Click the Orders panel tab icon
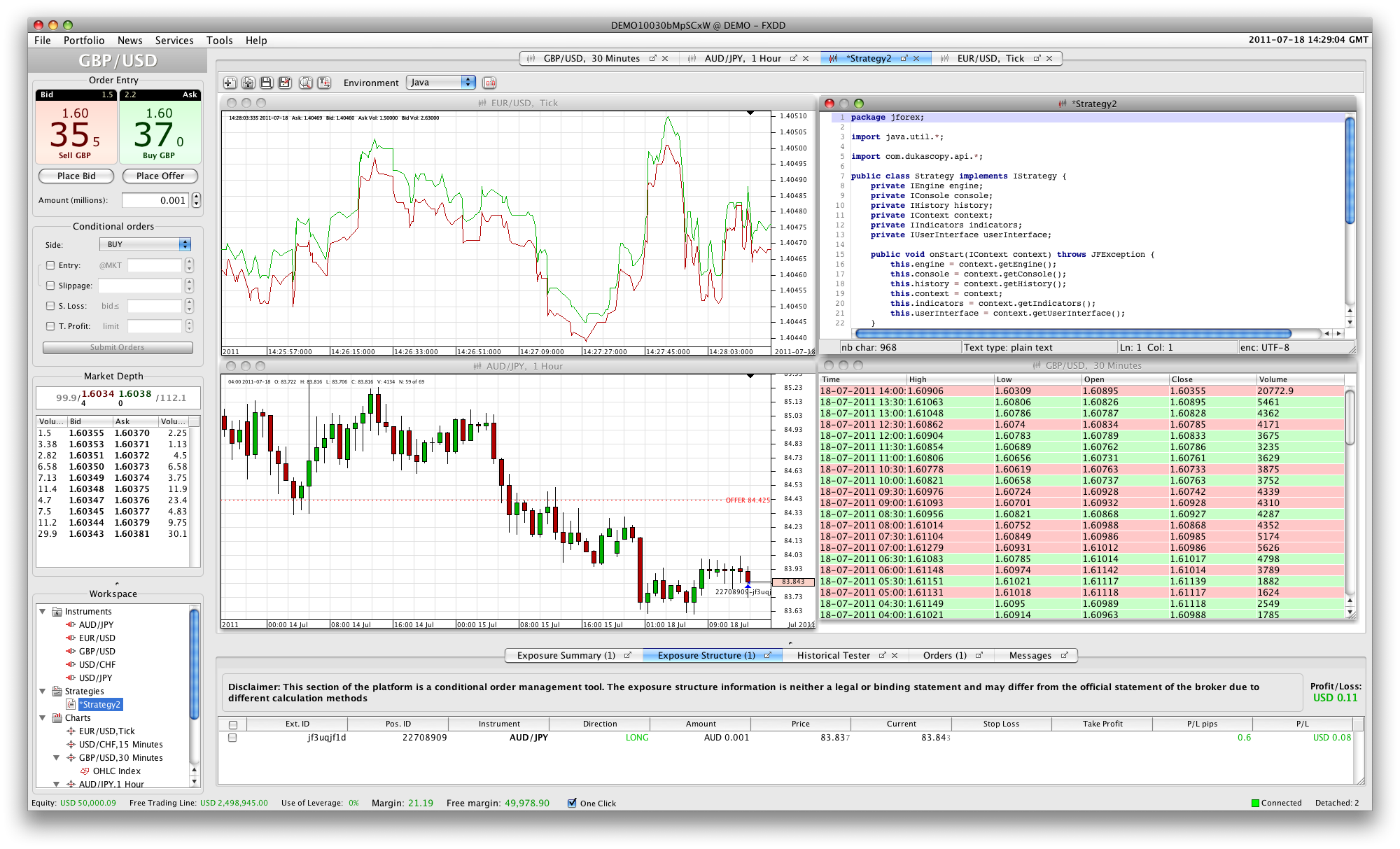Viewport: 1400px width, 849px height. [x=981, y=655]
